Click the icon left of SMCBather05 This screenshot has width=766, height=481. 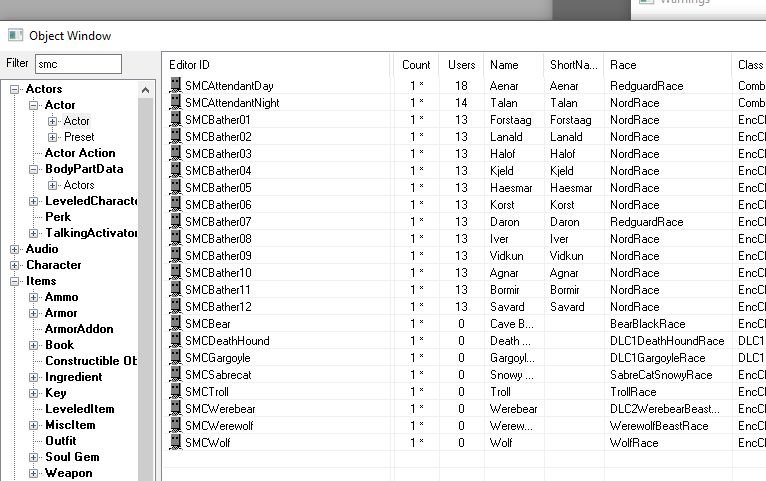tap(175, 187)
